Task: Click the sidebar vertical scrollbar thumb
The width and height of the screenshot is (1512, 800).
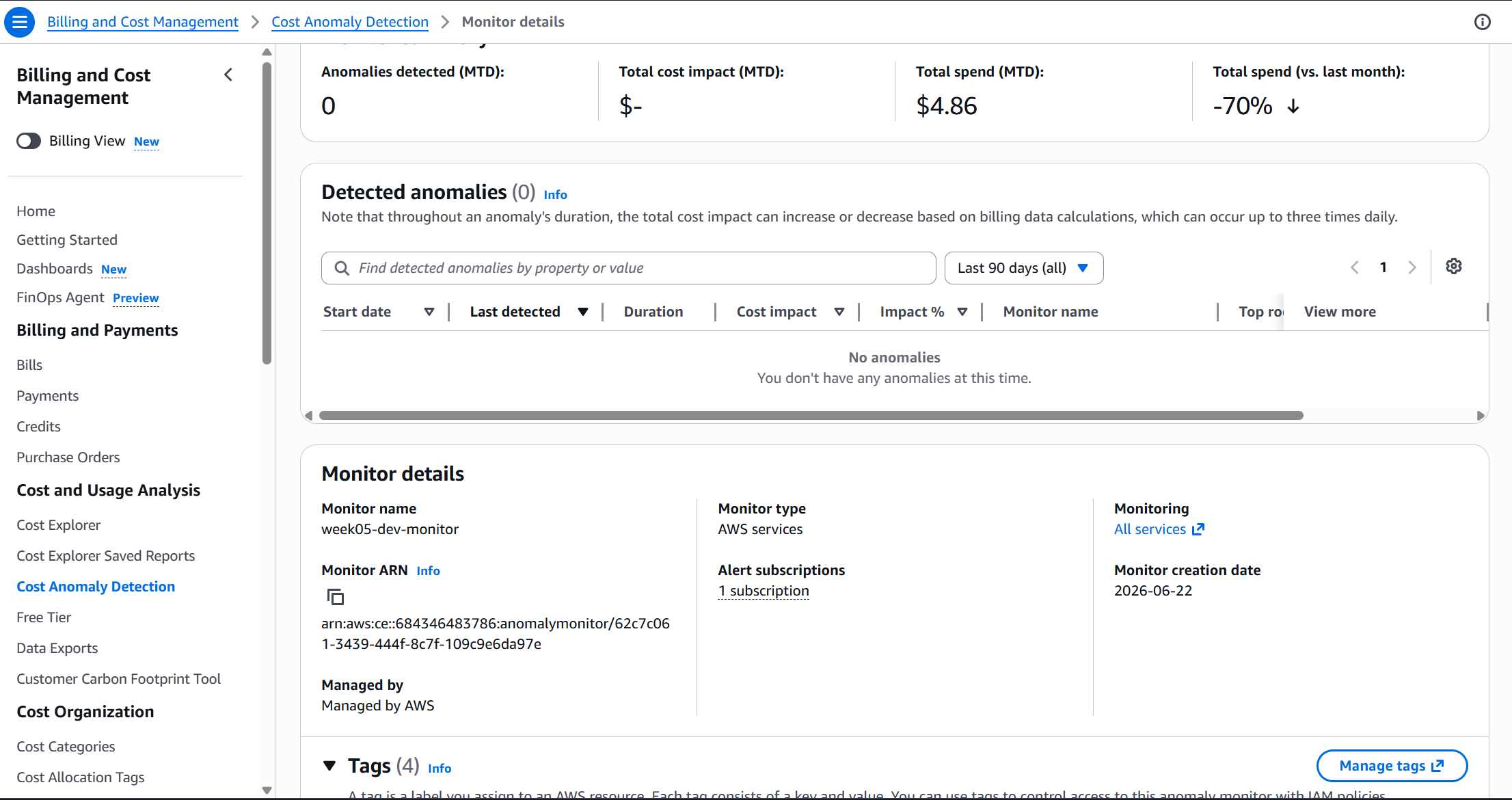Action: click(x=267, y=214)
